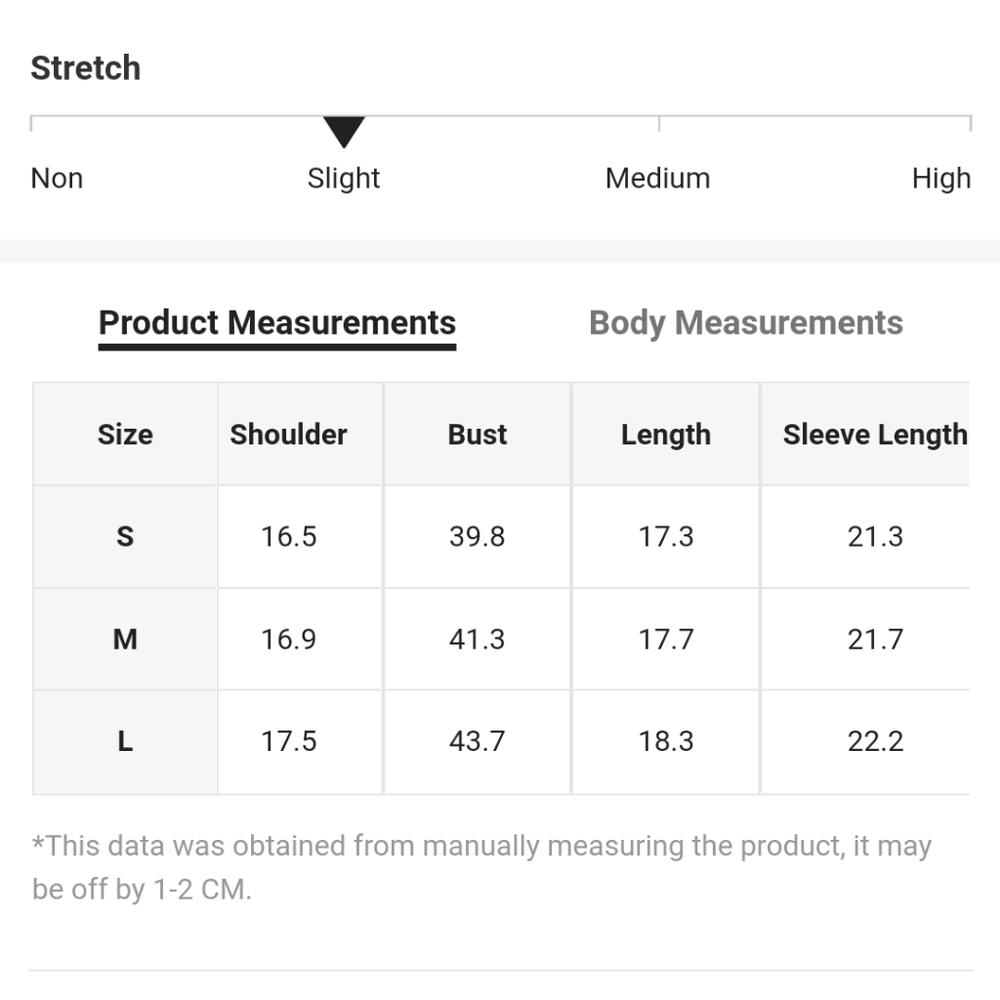
Task: Click the Bust column header
Action: (x=477, y=434)
